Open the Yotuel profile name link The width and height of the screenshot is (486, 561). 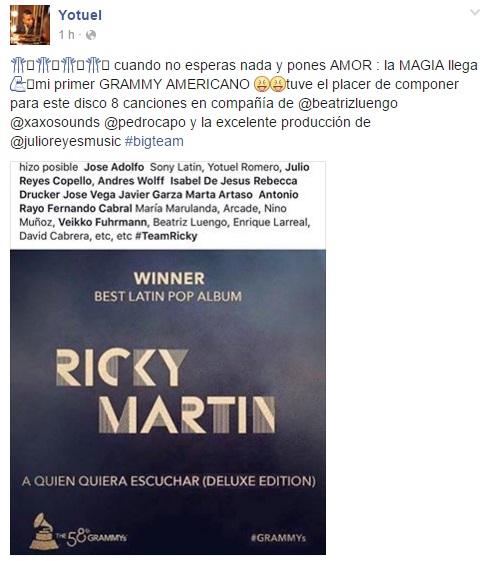pyautogui.click(x=80, y=15)
